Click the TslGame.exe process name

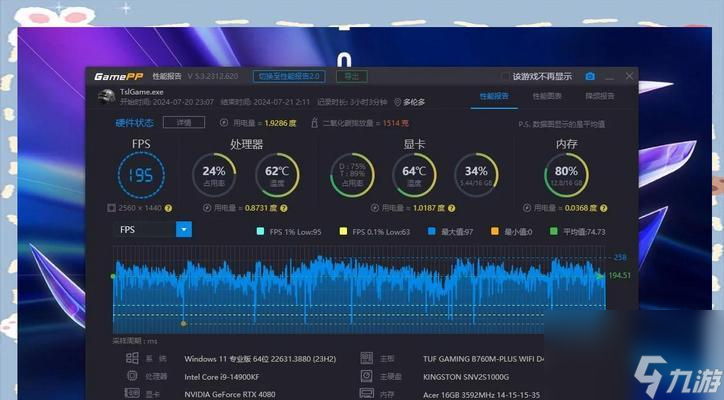[x=141, y=92]
